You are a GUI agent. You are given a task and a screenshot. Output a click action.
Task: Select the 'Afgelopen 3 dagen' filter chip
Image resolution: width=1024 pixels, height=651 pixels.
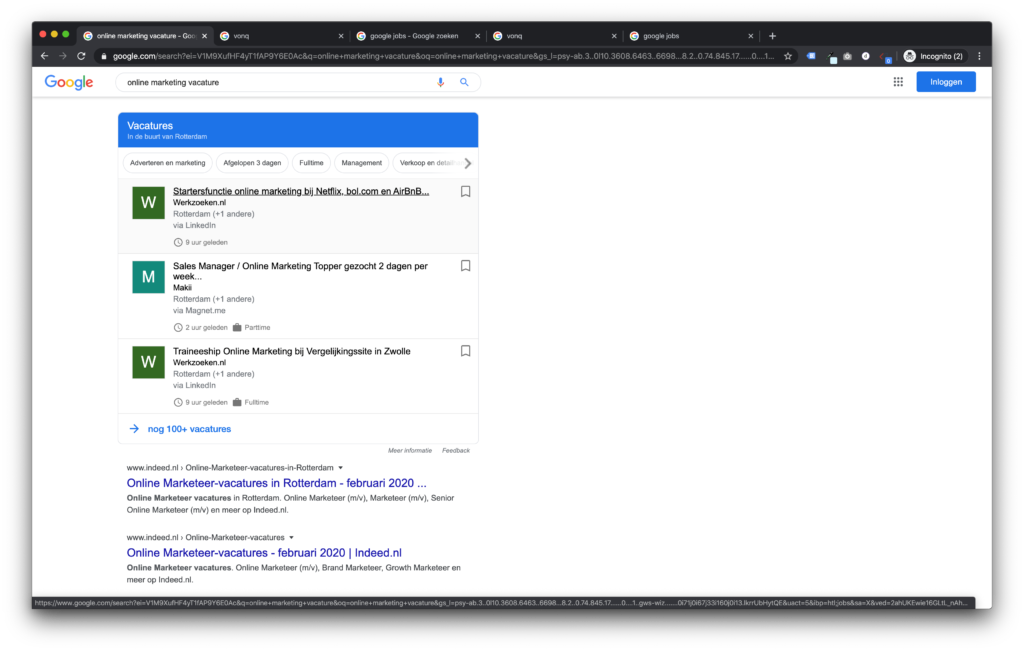click(x=252, y=163)
